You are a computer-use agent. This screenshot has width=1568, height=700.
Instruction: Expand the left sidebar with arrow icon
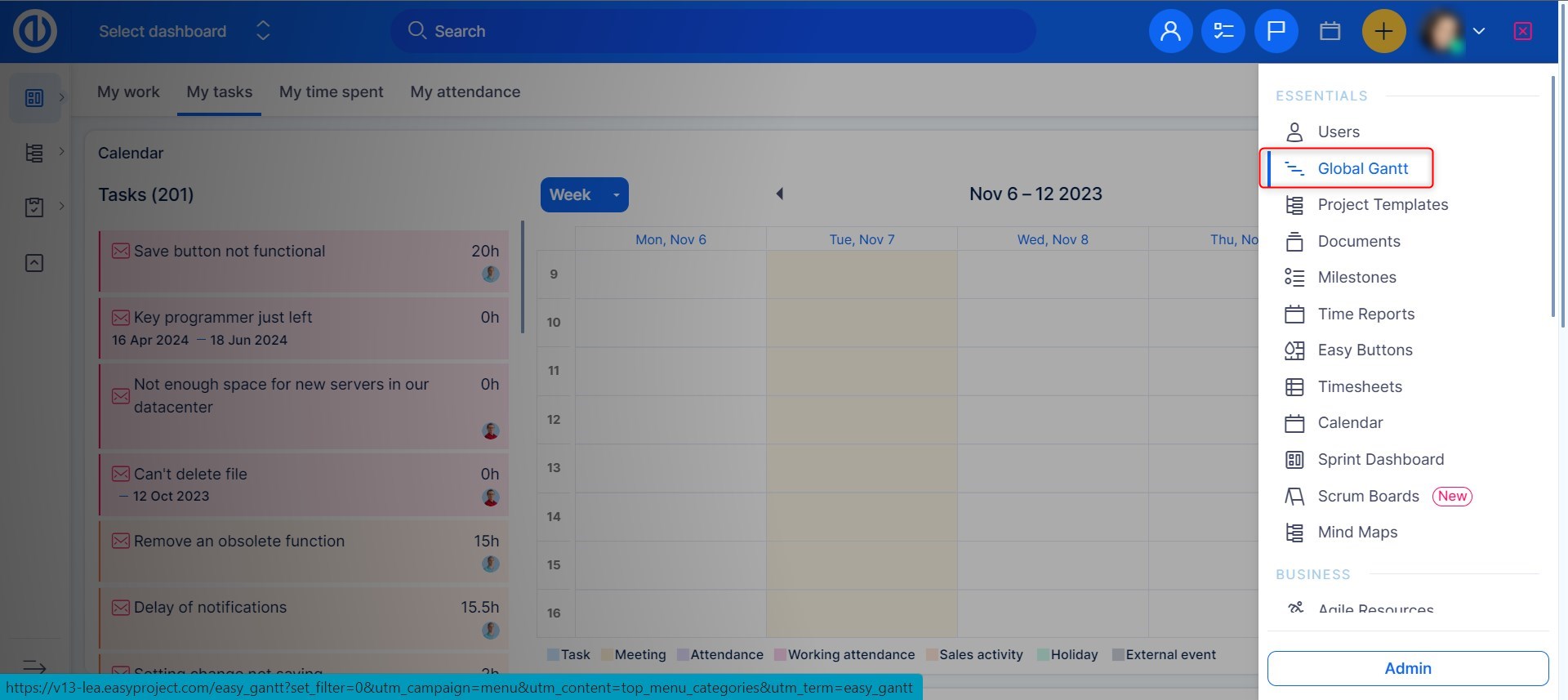(x=34, y=667)
